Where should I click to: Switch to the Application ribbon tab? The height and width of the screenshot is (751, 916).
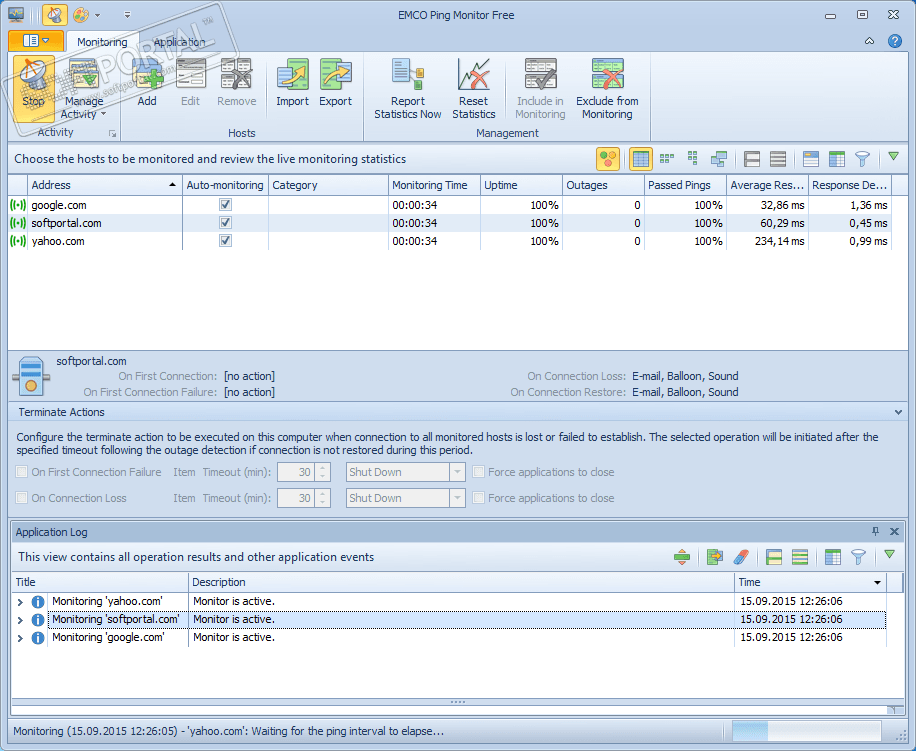[179, 42]
